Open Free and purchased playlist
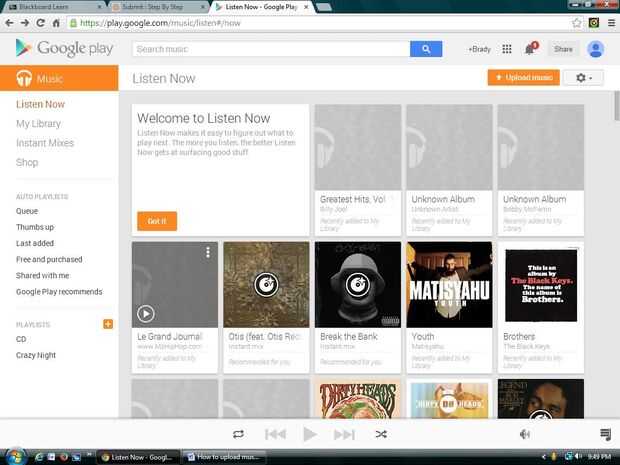This screenshot has width=620, height=465. click(49, 260)
